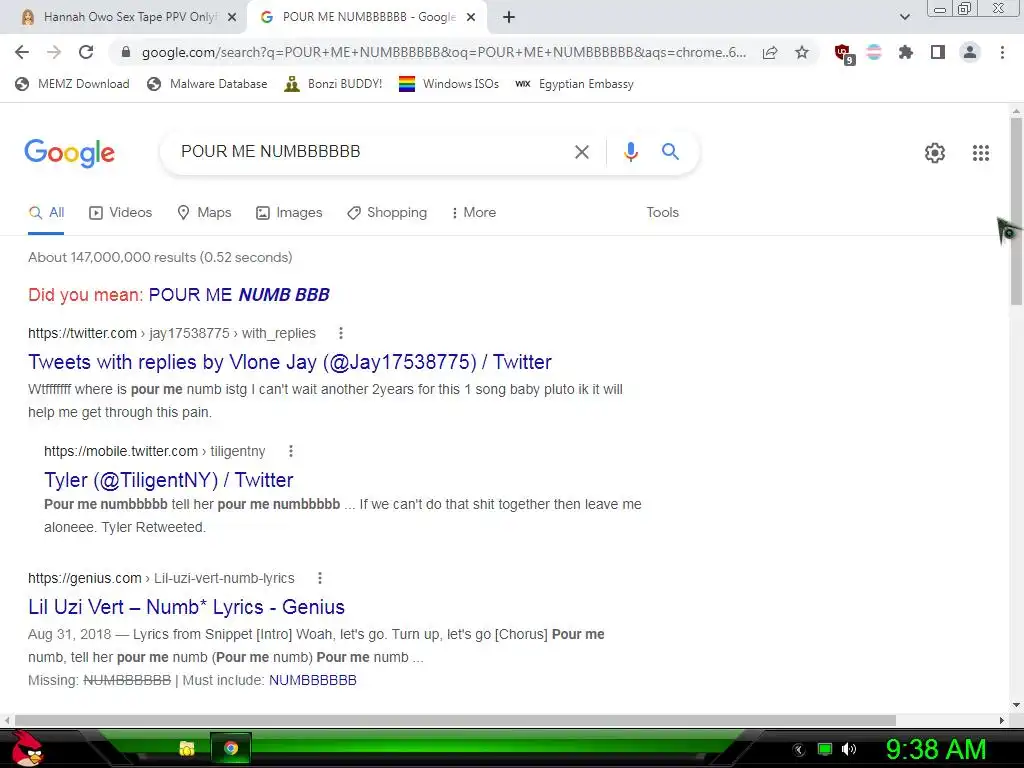Open options for genius.com result
The image size is (1024, 768).
[x=319, y=578]
